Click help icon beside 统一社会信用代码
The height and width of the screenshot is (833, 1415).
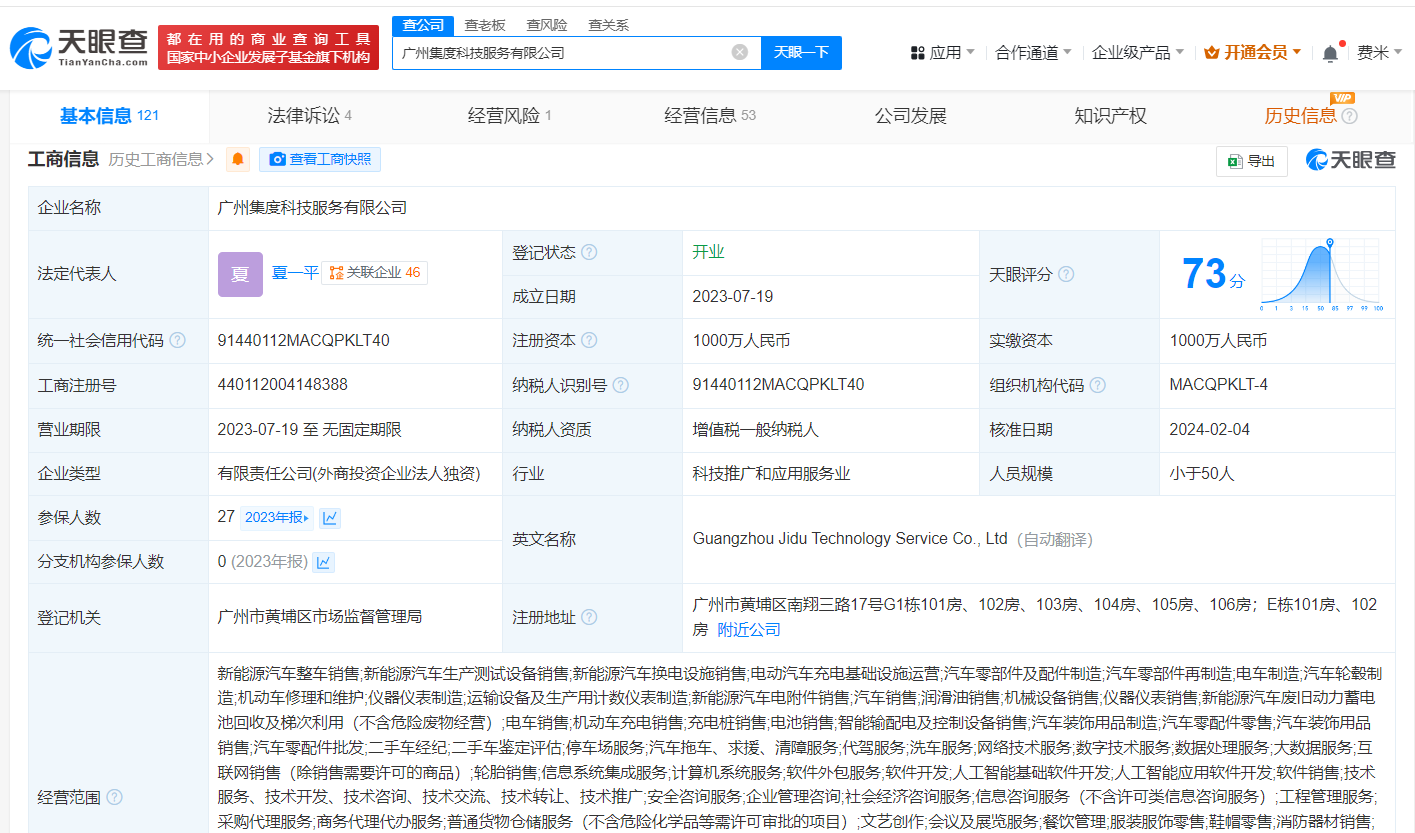(178, 341)
